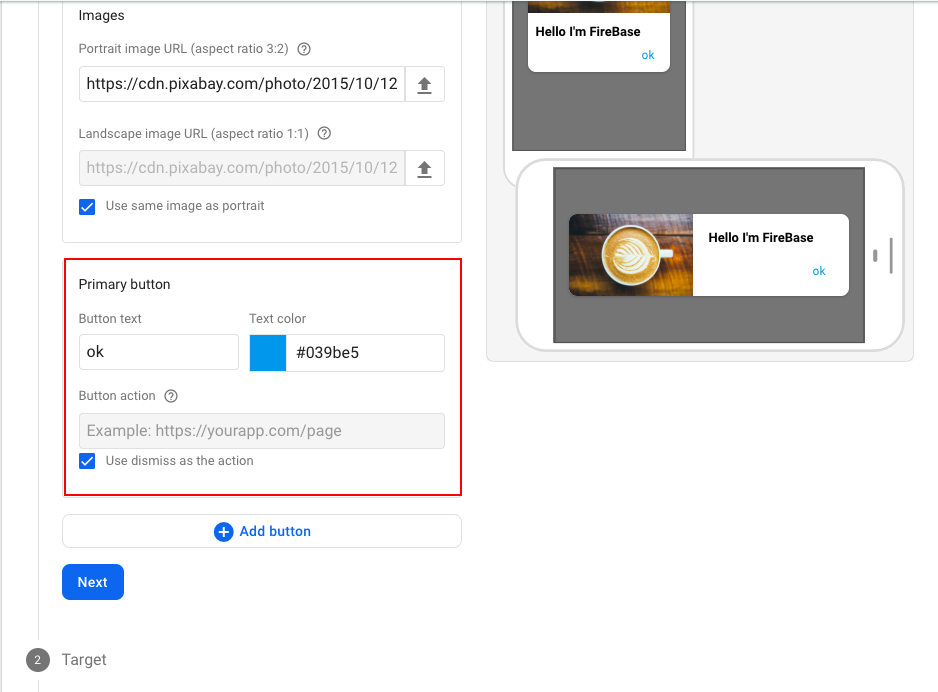Click the Button action URL field

click(261, 431)
